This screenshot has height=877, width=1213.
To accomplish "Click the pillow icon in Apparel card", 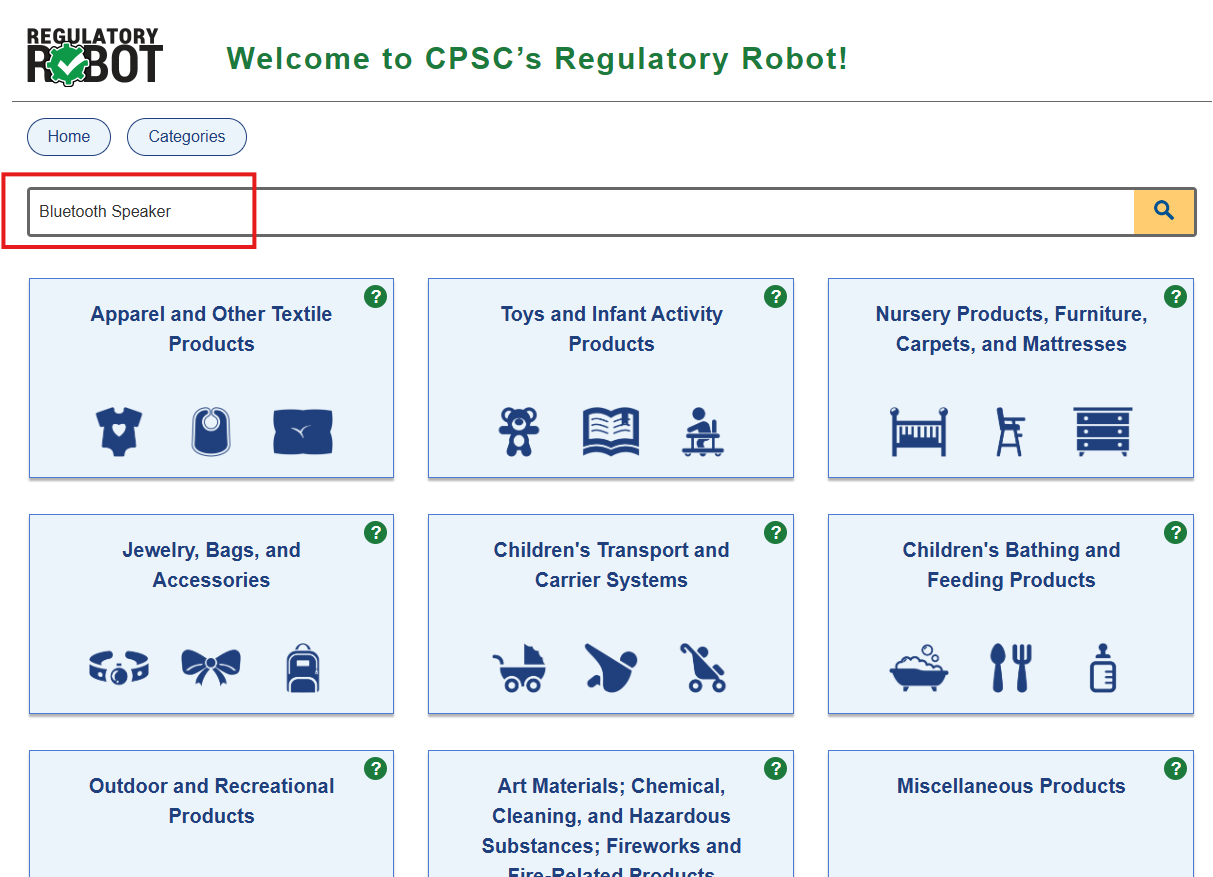I will point(303,432).
